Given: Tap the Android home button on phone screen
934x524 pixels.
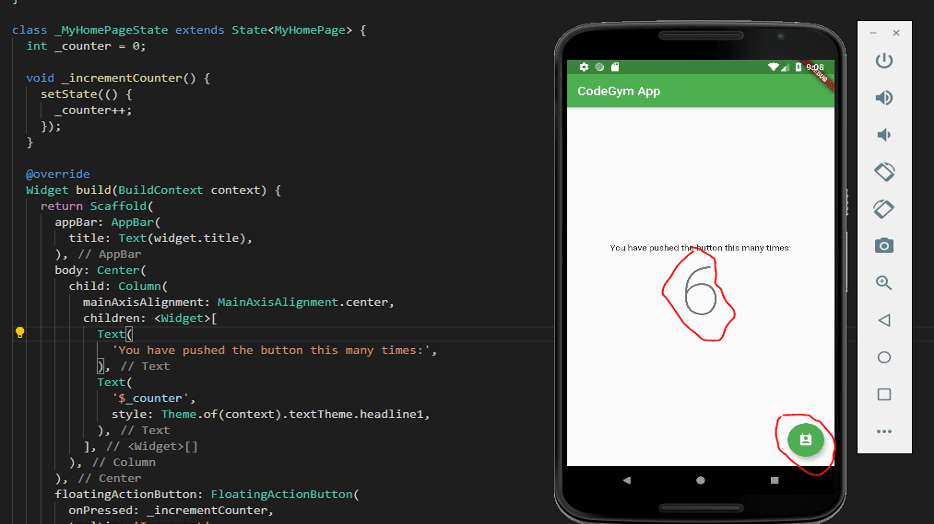Looking at the screenshot, I should pos(700,480).
